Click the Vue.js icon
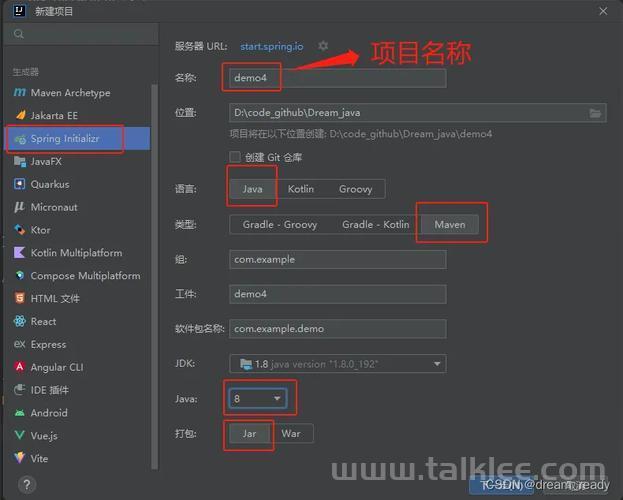 click(x=19, y=435)
